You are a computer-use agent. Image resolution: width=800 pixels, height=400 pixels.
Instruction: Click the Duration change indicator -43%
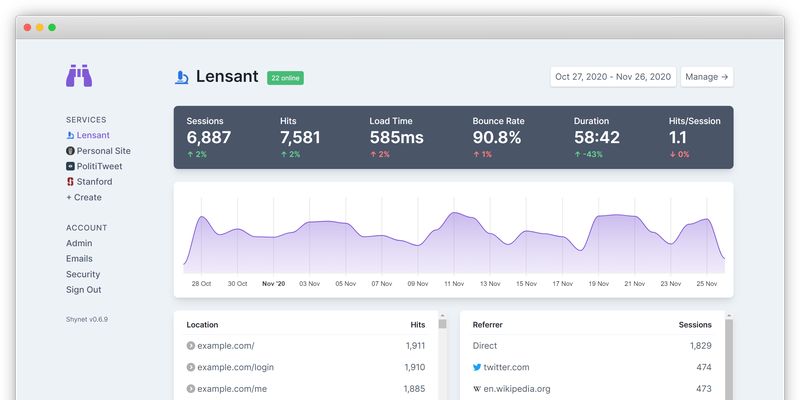(588, 154)
